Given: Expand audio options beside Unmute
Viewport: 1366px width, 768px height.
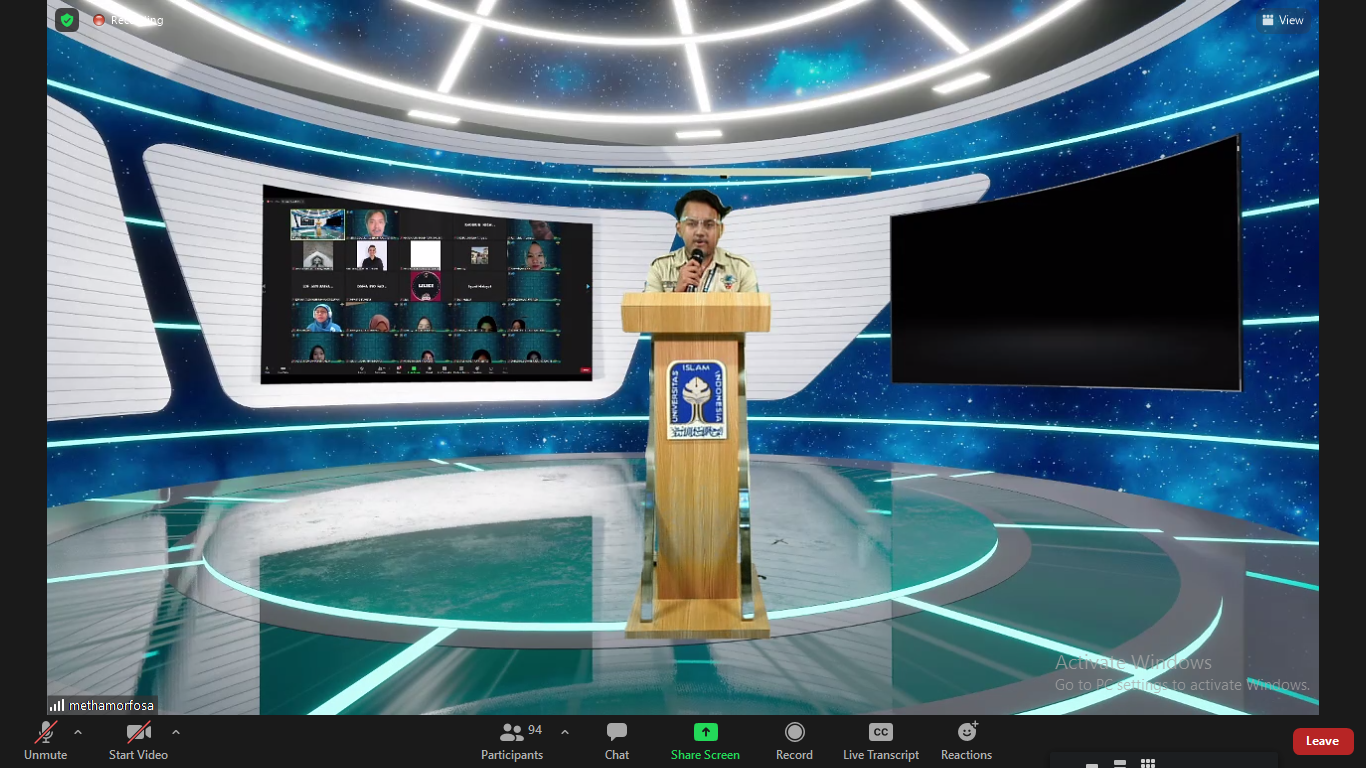Looking at the screenshot, I should tap(78, 732).
